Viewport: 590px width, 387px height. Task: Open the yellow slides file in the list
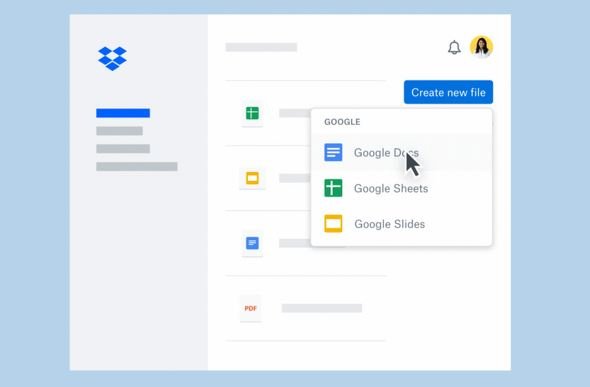252,178
